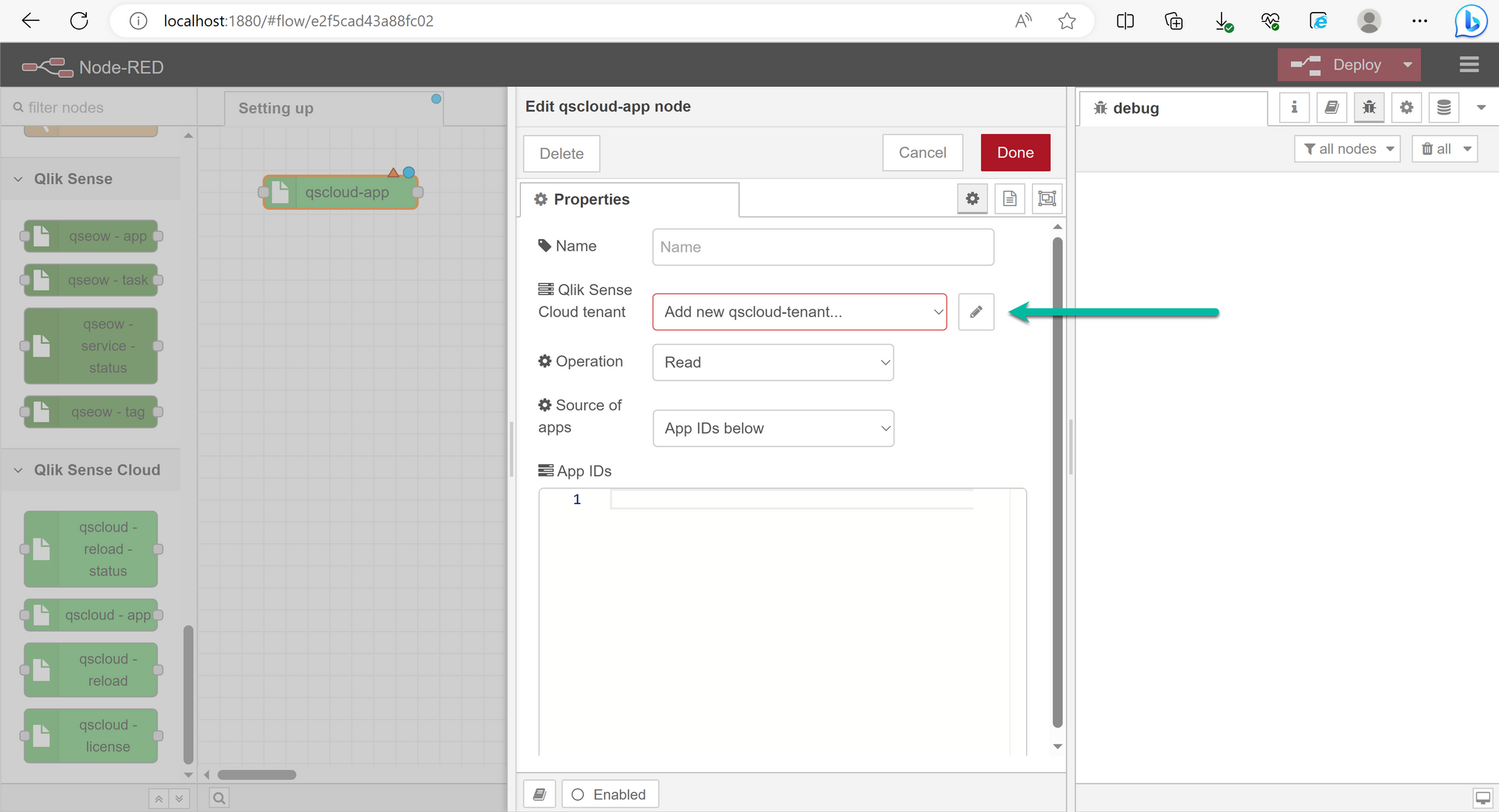Click the properties panel vertical scrollbar
The image size is (1499, 812).
pos(1057,482)
